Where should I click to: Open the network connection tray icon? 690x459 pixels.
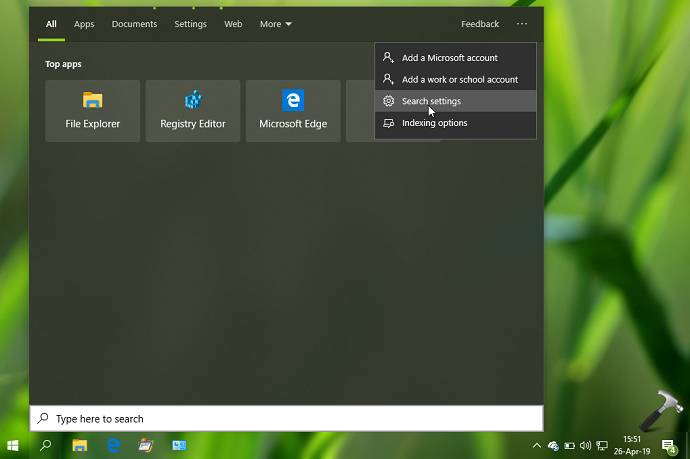(602, 446)
